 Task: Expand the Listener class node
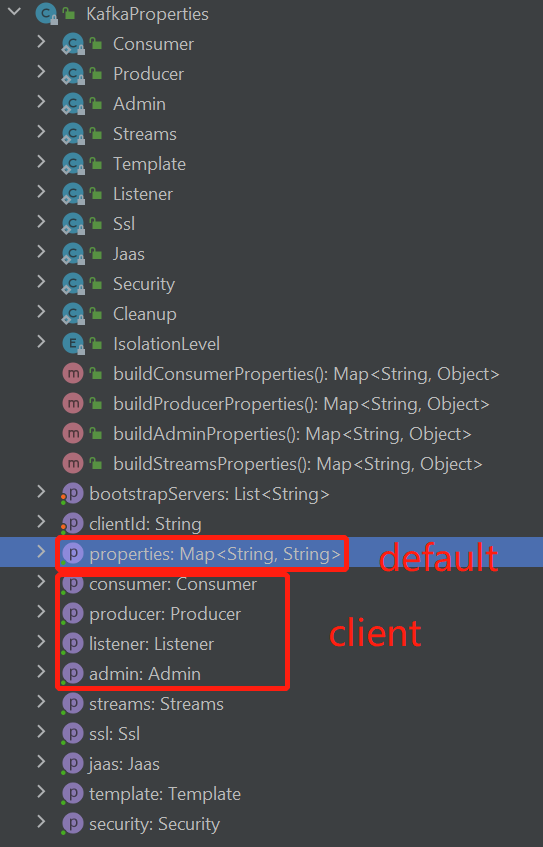[x=41, y=191]
